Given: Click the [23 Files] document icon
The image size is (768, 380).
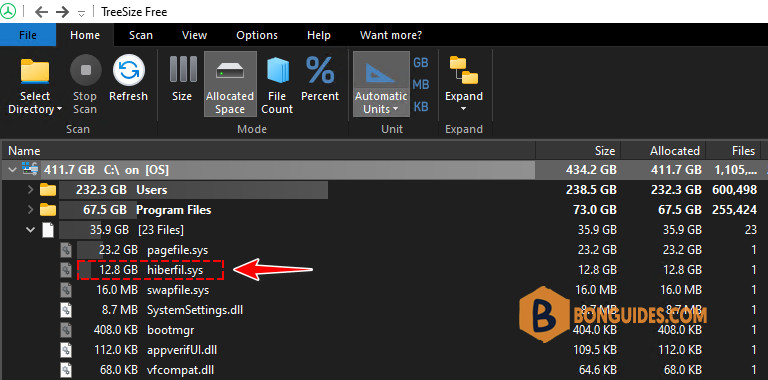Looking at the screenshot, I should [x=48, y=230].
